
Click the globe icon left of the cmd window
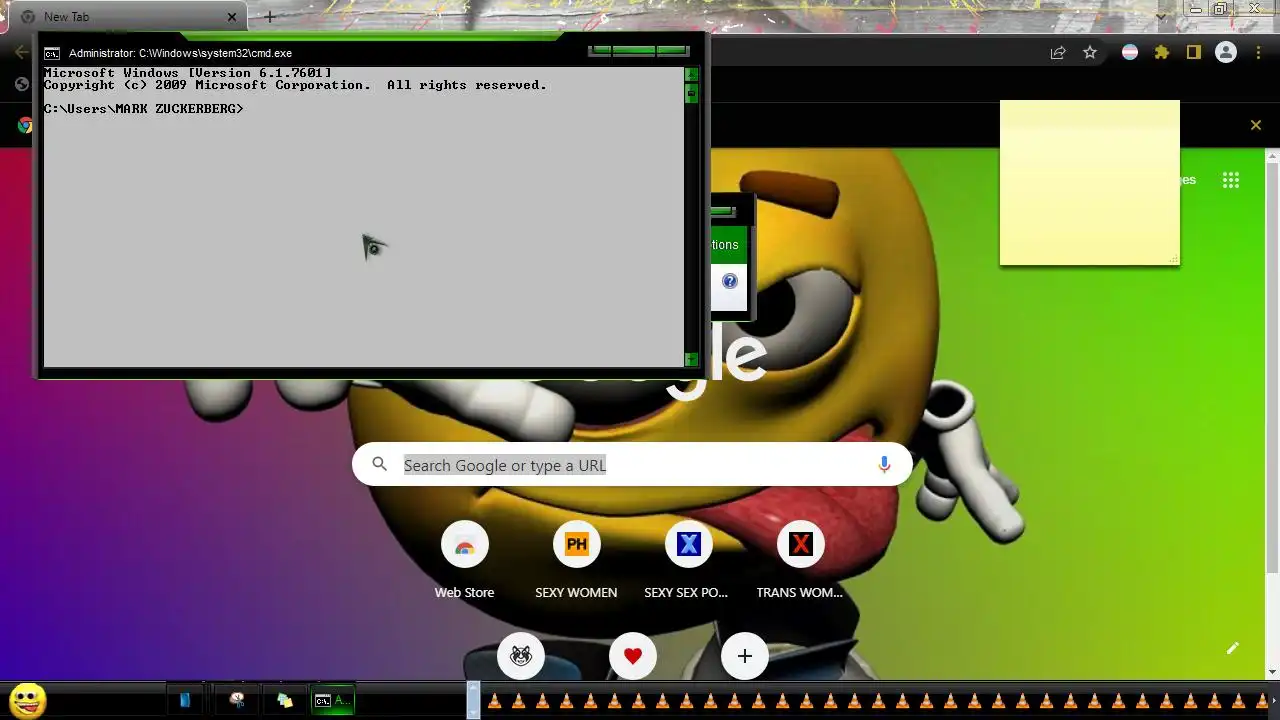pyautogui.click(x=22, y=84)
